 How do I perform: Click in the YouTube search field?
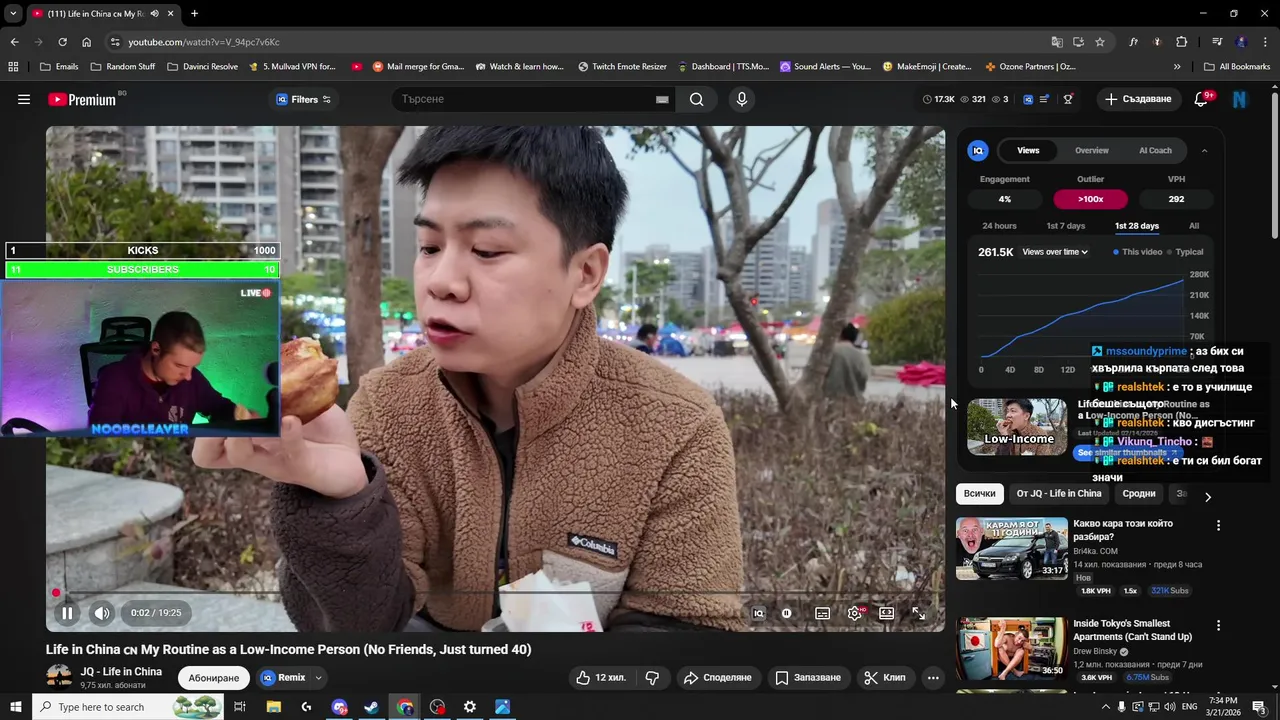pyautogui.click(x=525, y=99)
